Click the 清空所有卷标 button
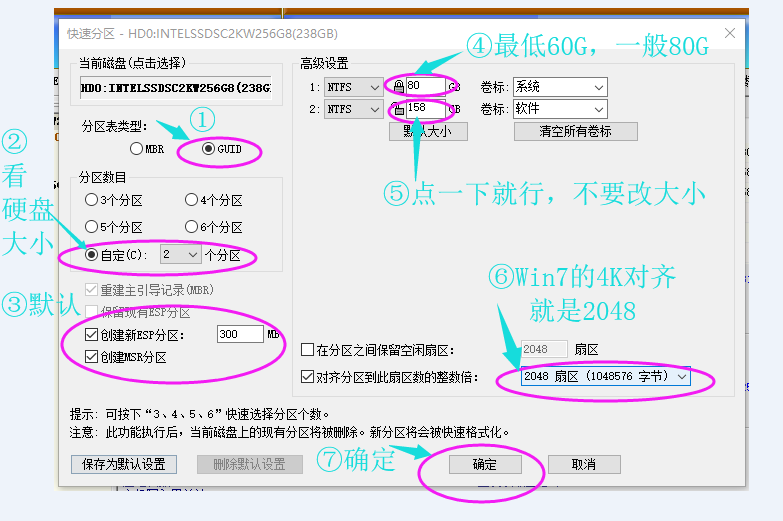 coord(575,131)
